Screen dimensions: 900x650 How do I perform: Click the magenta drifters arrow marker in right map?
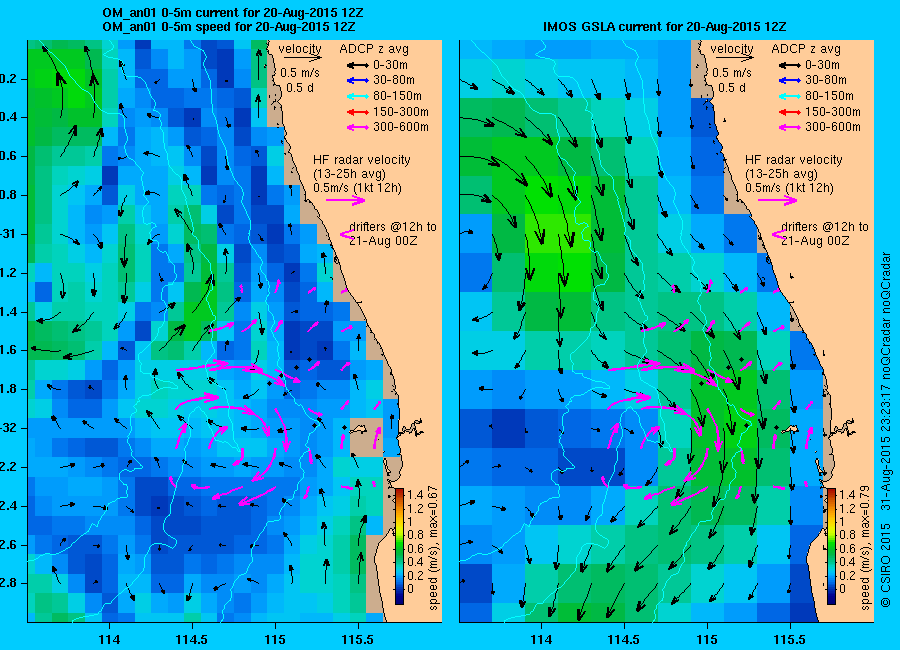tap(779, 234)
